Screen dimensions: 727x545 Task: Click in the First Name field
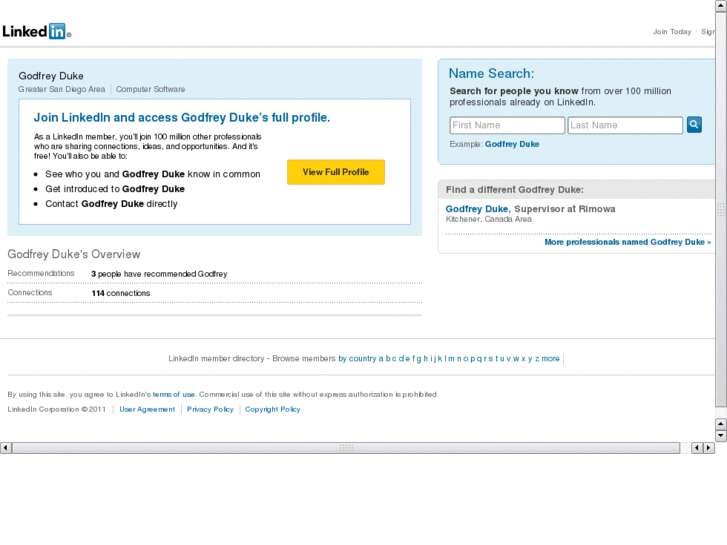507,125
